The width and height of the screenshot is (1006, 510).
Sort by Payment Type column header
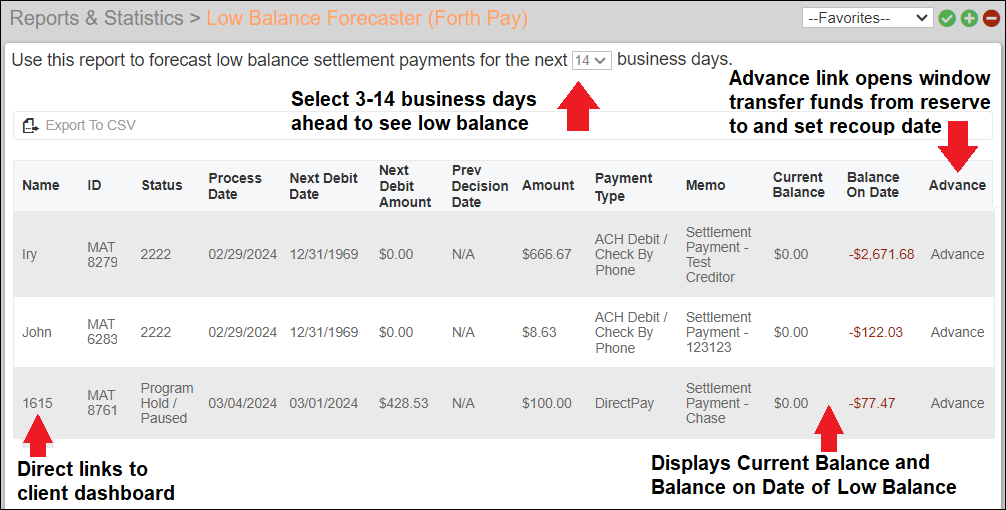coord(624,187)
